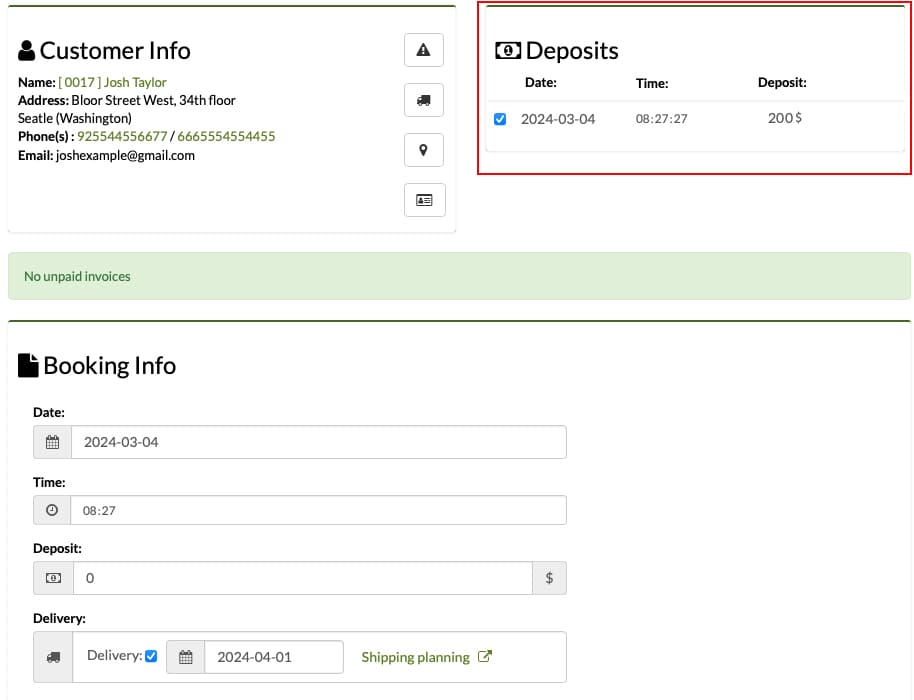Open the Shipping planning link

tap(415, 657)
